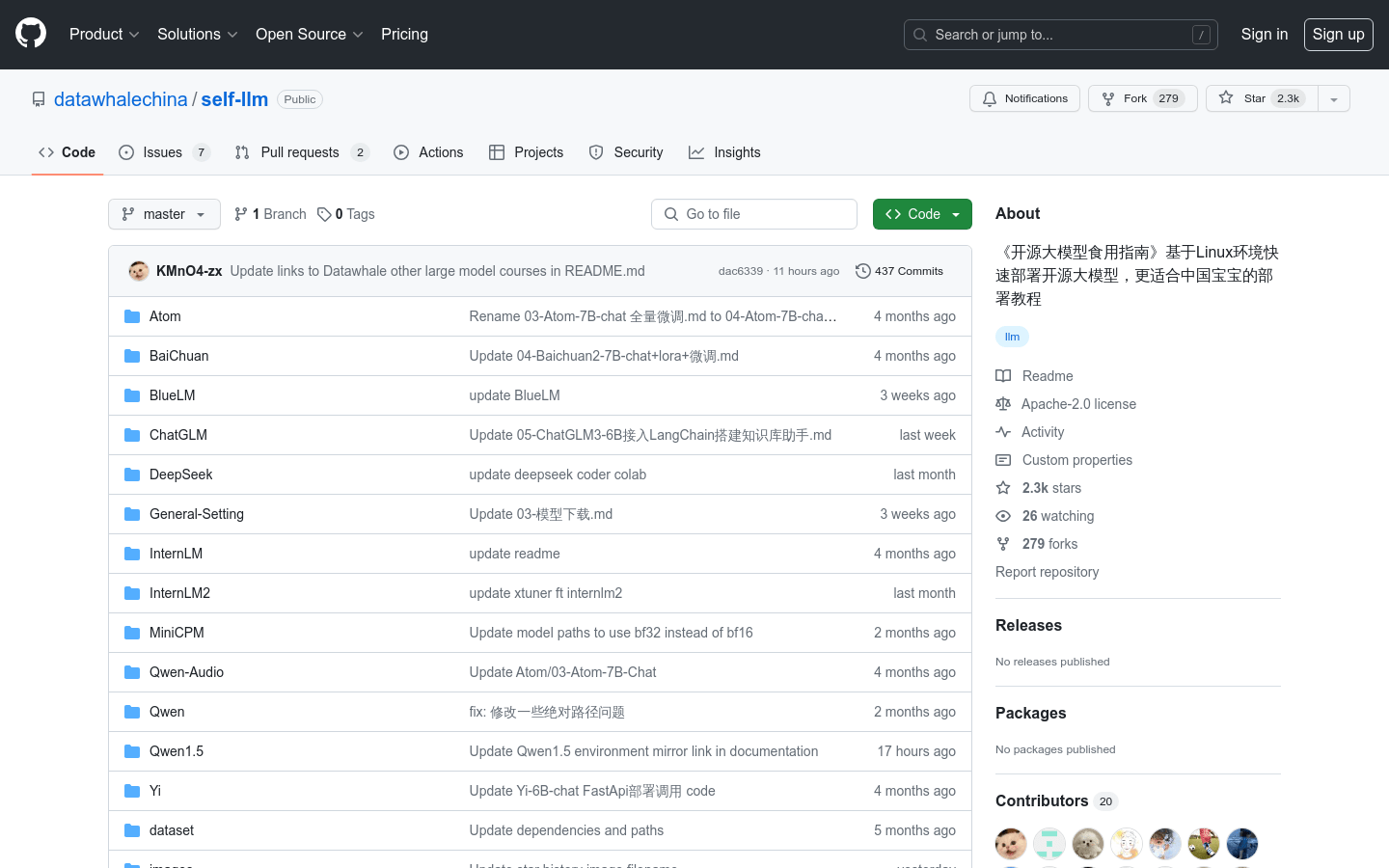Viewport: 1389px width, 868px height.
Task: Switch to the Insights tab
Action: coord(724,152)
